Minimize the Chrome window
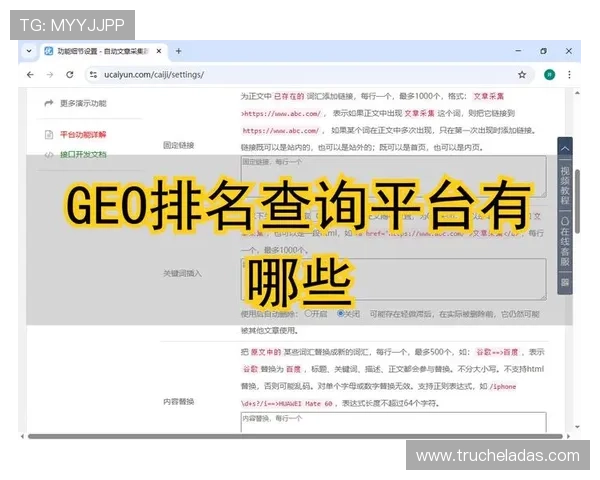Image resolution: width=600 pixels, height=480 pixels. pos(518,51)
